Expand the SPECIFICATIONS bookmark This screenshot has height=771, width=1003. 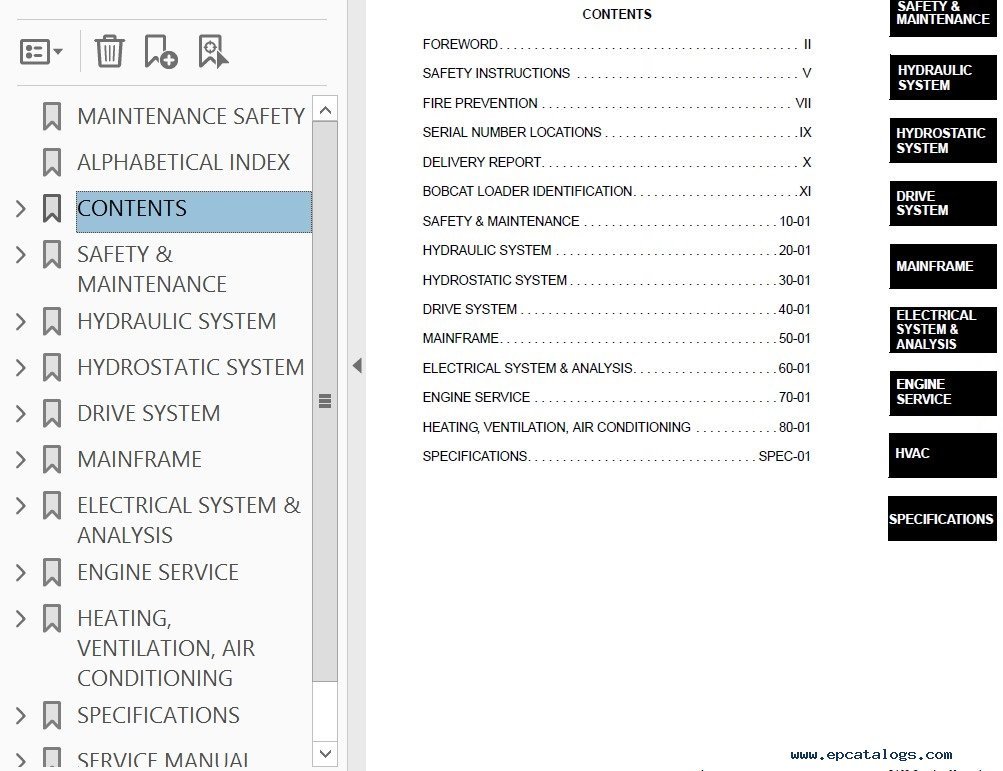click(20, 716)
